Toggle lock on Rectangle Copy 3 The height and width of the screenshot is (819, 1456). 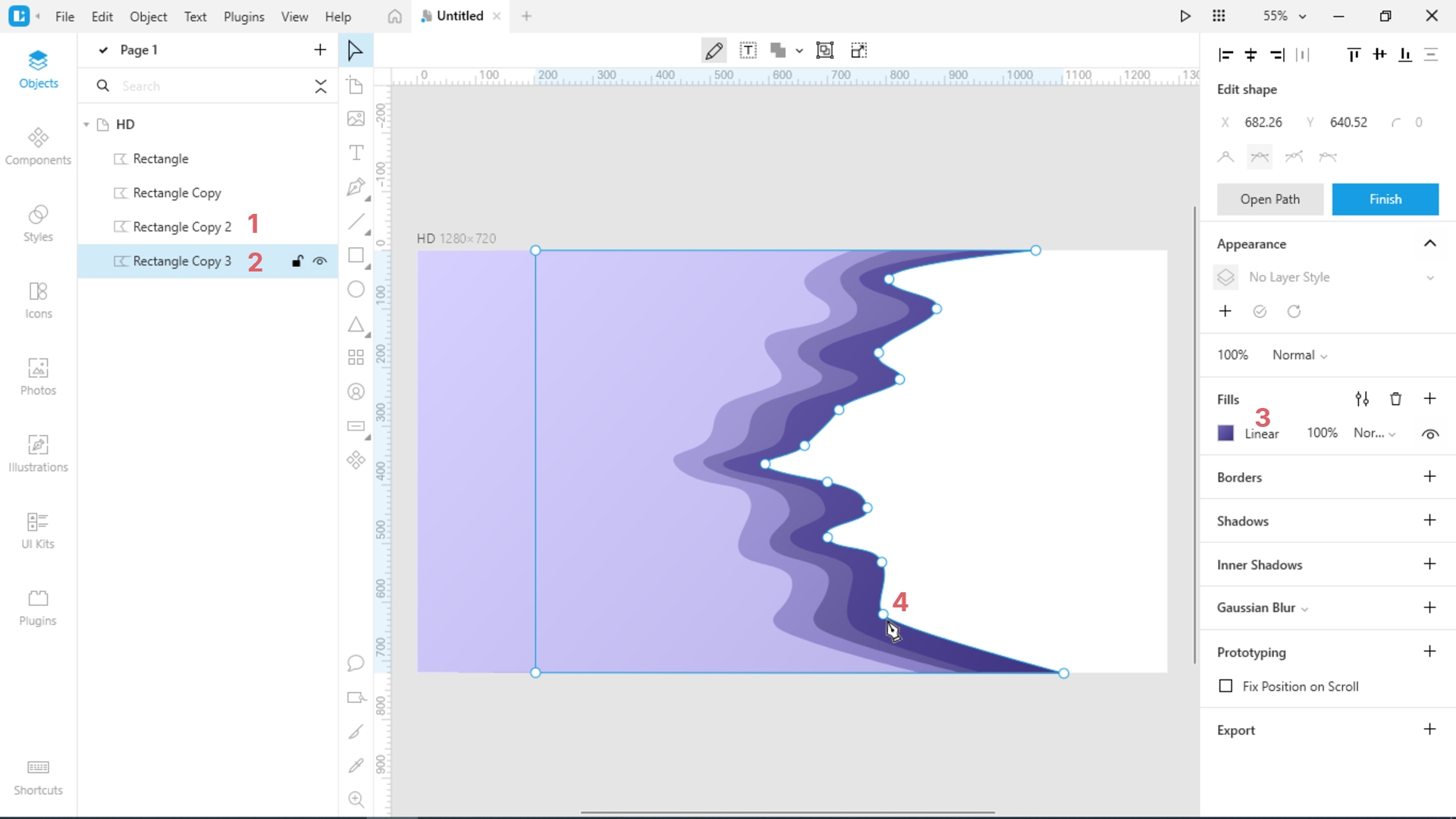pyautogui.click(x=297, y=261)
